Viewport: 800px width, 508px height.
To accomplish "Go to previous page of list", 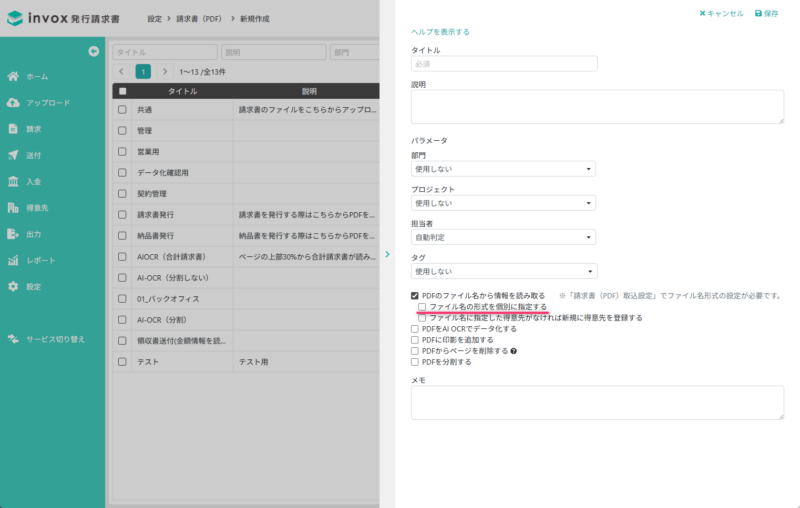I will point(121,71).
